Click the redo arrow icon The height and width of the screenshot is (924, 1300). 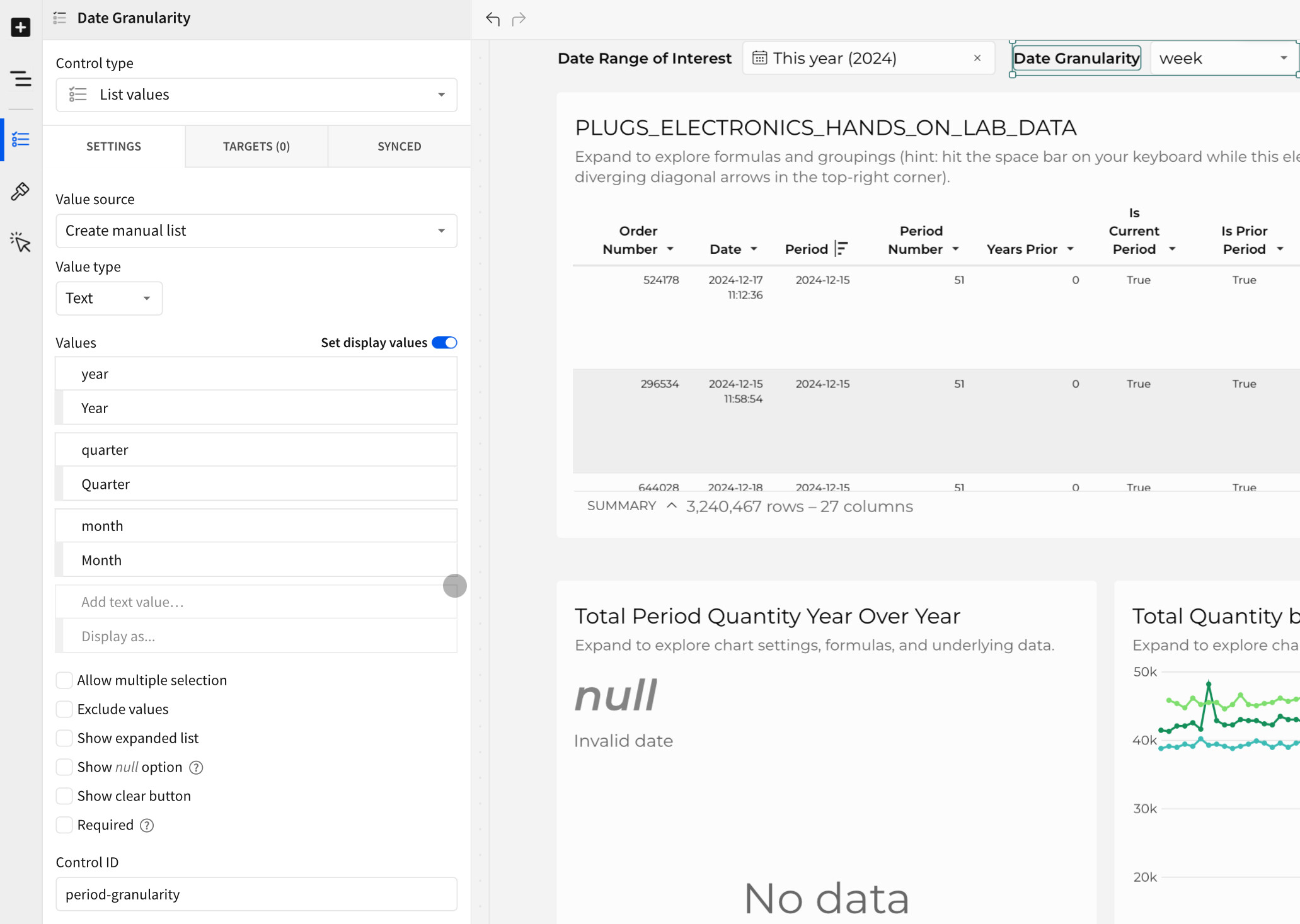tap(519, 20)
